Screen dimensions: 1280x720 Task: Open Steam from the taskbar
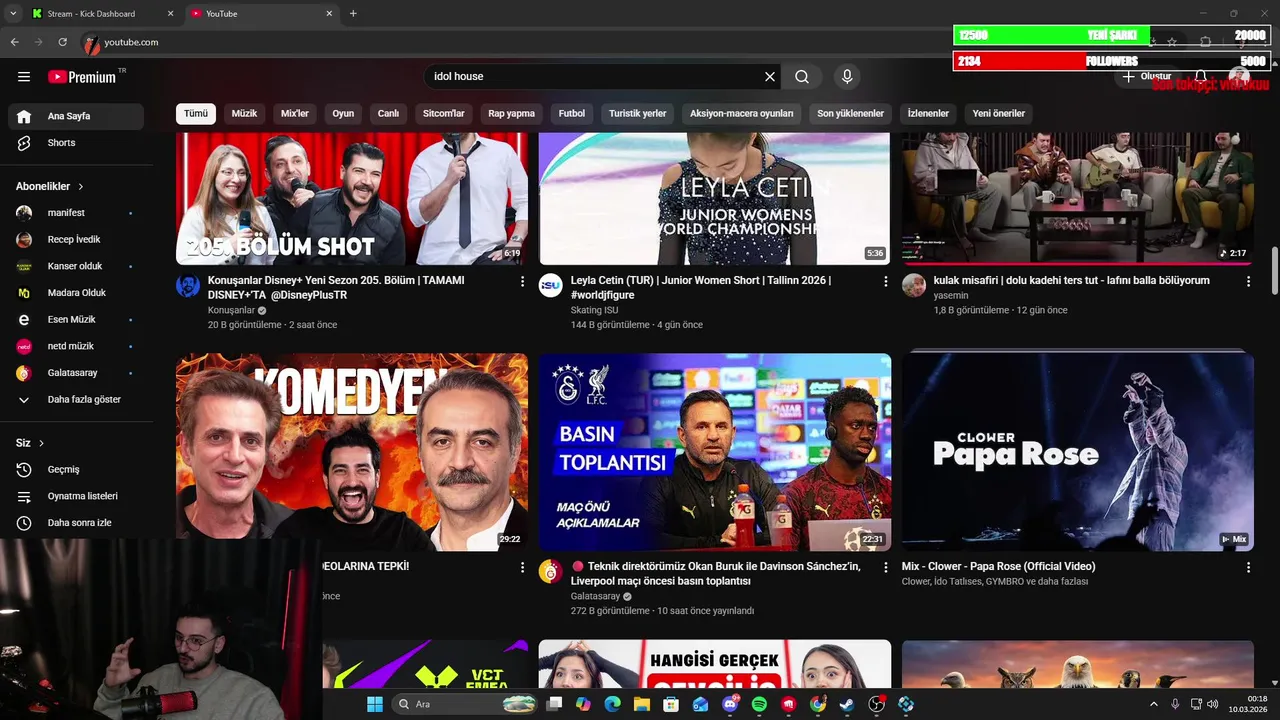tap(847, 704)
